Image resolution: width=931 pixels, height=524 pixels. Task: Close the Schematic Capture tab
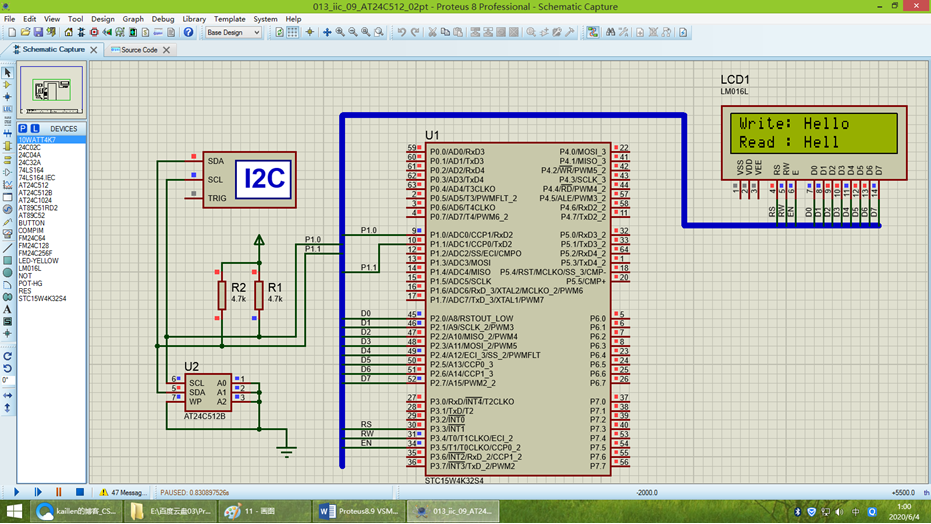pyautogui.click(x=93, y=50)
